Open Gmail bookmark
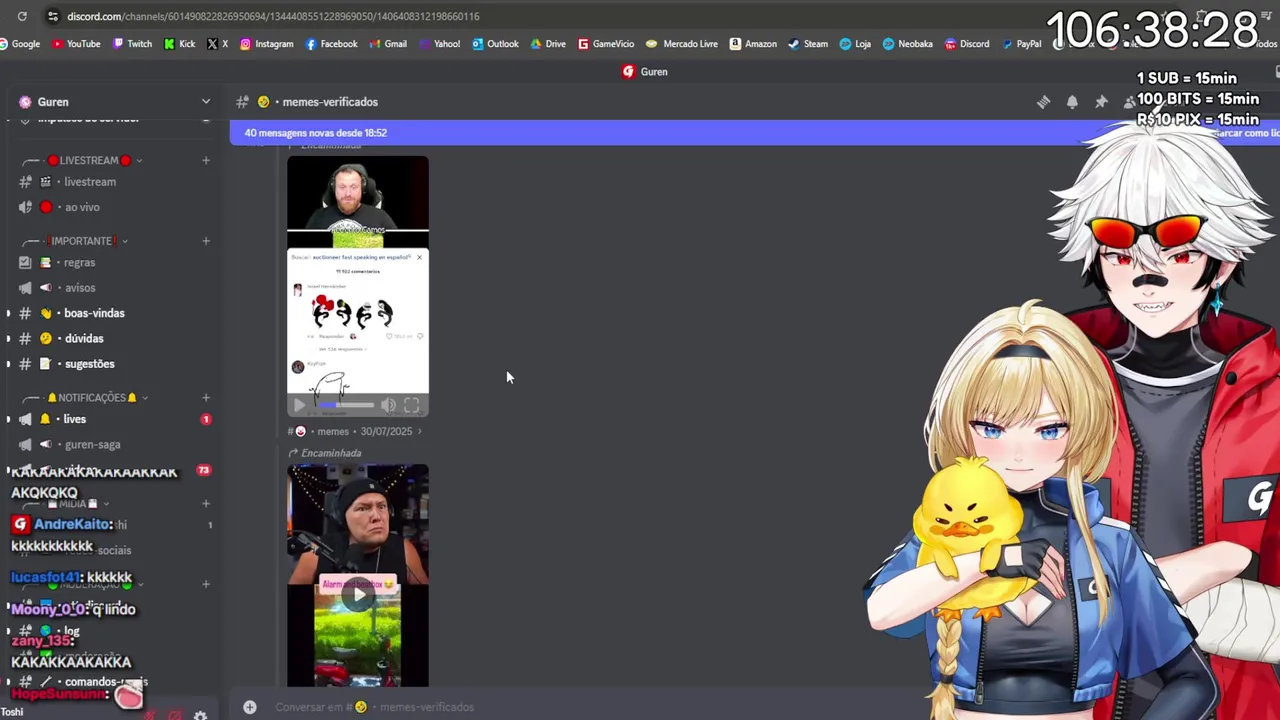Viewport: 1280px width, 720px height. [x=388, y=44]
